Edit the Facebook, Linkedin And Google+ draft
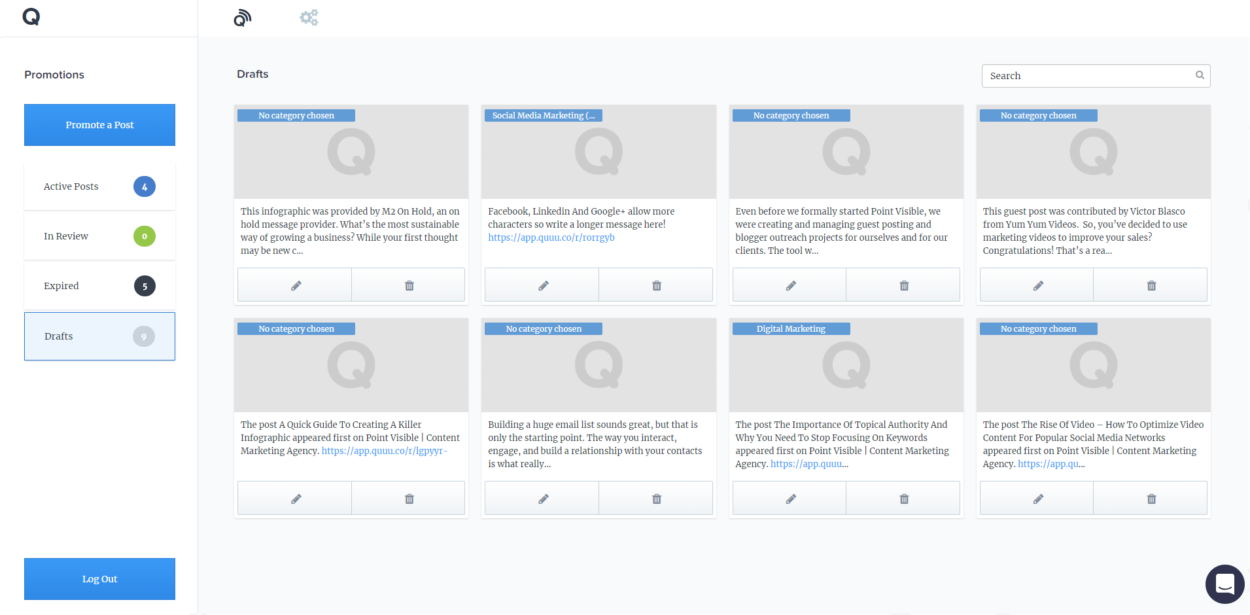Screen dimensions: 1250x615 point(542,285)
